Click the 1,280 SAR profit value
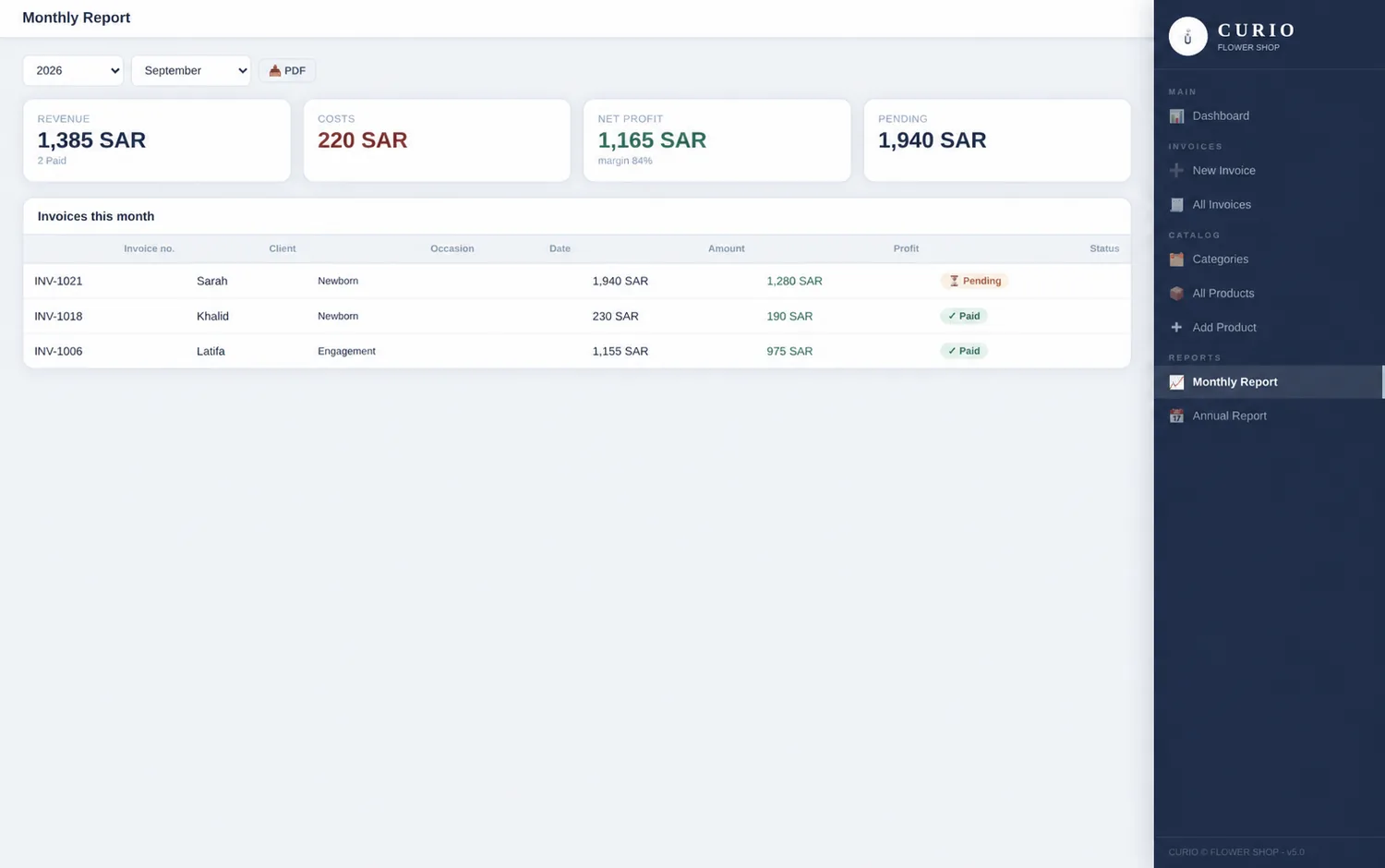This screenshot has width=1385, height=868. pyautogui.click(x=794, y=281)
